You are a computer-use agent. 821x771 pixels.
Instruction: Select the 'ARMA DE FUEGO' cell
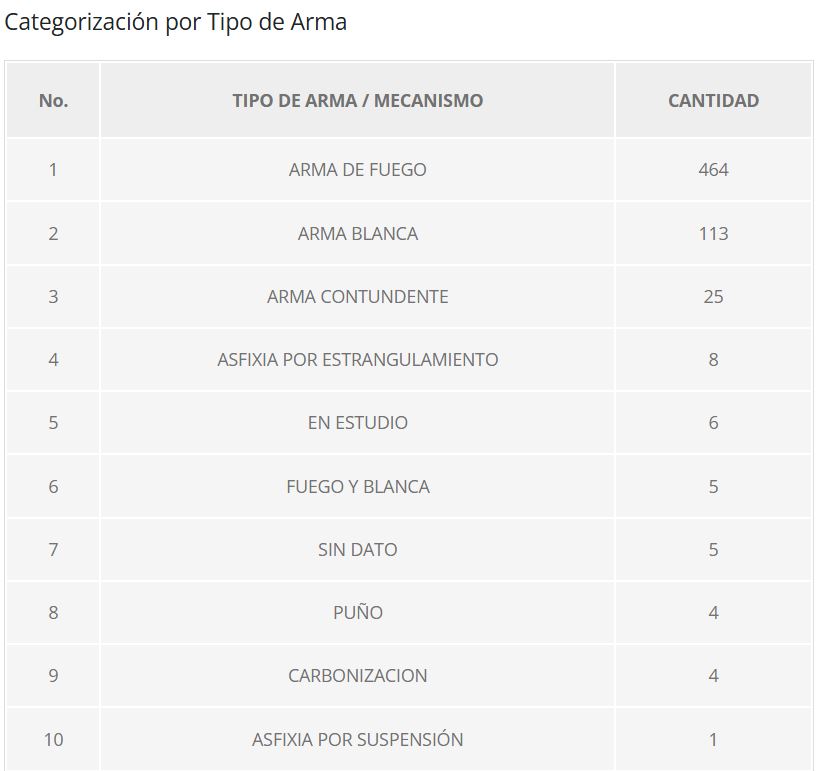click(x=357, y=170)
